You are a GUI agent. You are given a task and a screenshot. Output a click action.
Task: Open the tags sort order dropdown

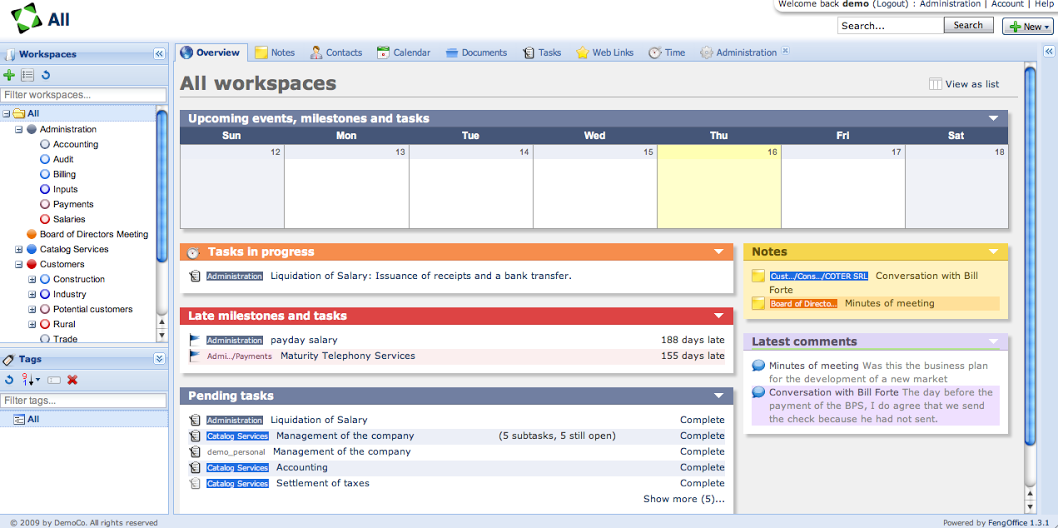(30, 380)
